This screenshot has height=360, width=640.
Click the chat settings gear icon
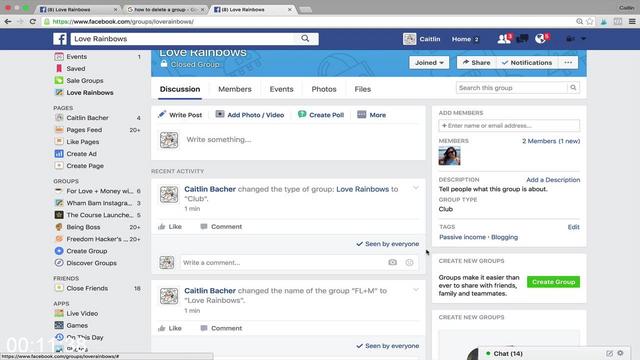[x=620, y=353]
